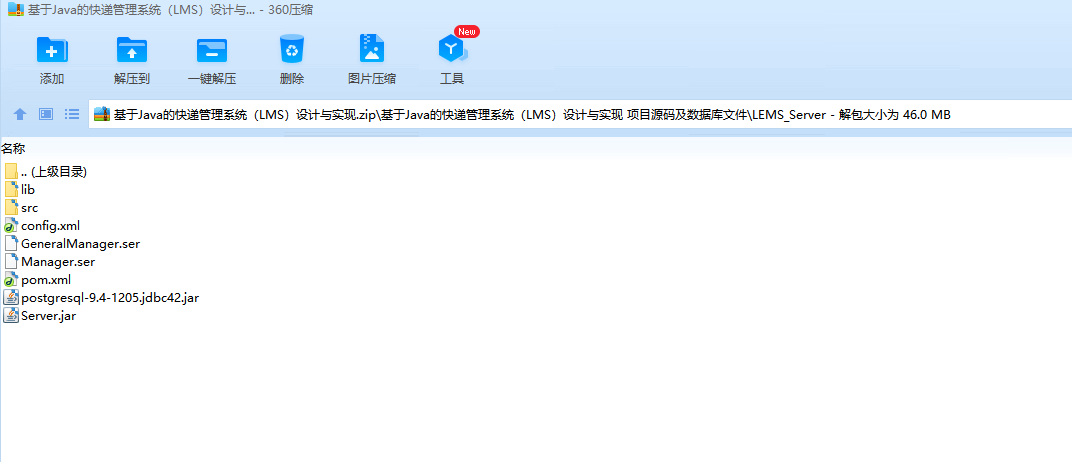
Task: Switch to the thumbnail view icon
Action: pos(46,114)
